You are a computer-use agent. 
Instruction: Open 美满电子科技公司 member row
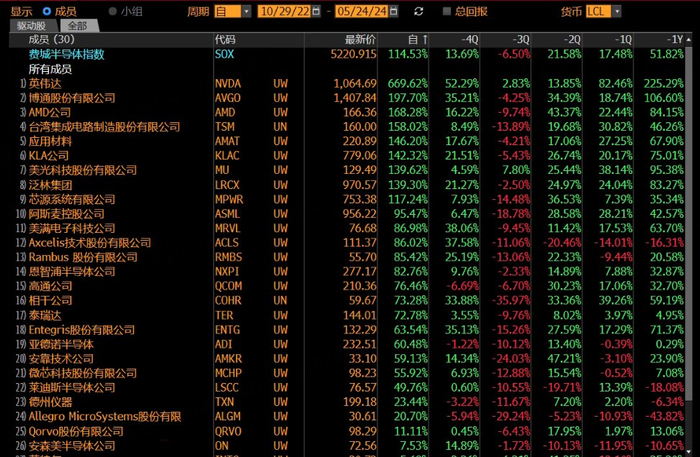tap(72, 228)
